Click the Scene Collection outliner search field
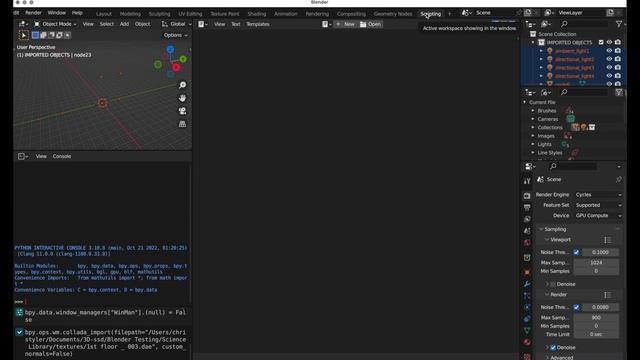Screen dimensions: 640x360 584,24
